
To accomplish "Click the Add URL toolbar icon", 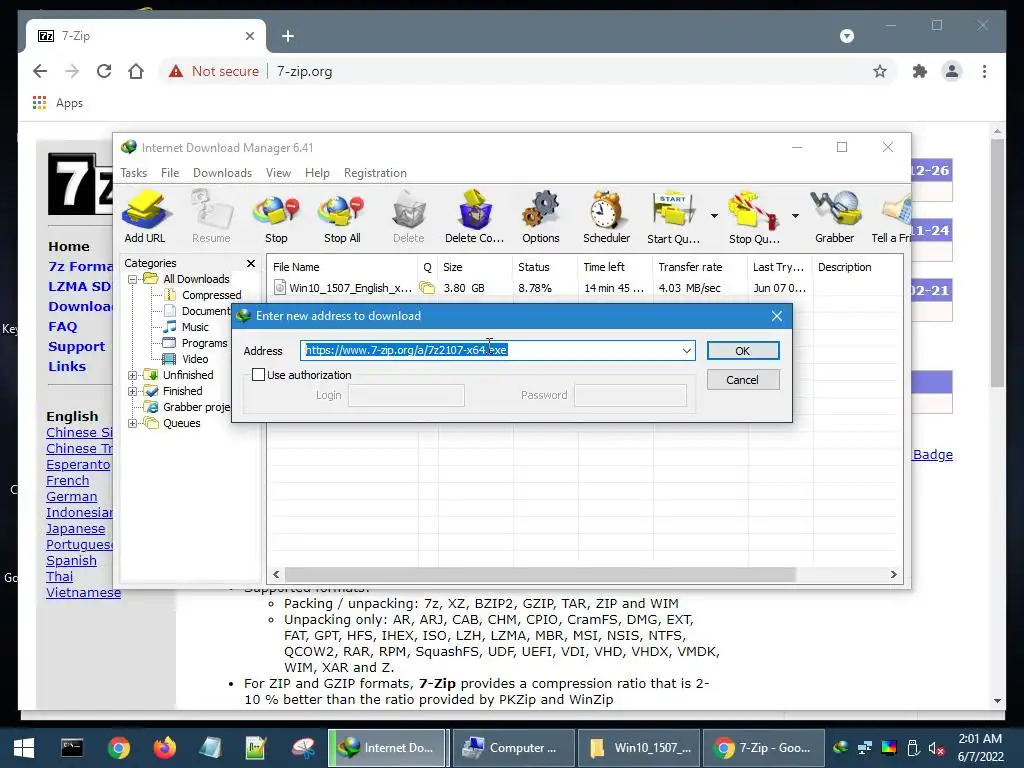I will pos(145,217).
